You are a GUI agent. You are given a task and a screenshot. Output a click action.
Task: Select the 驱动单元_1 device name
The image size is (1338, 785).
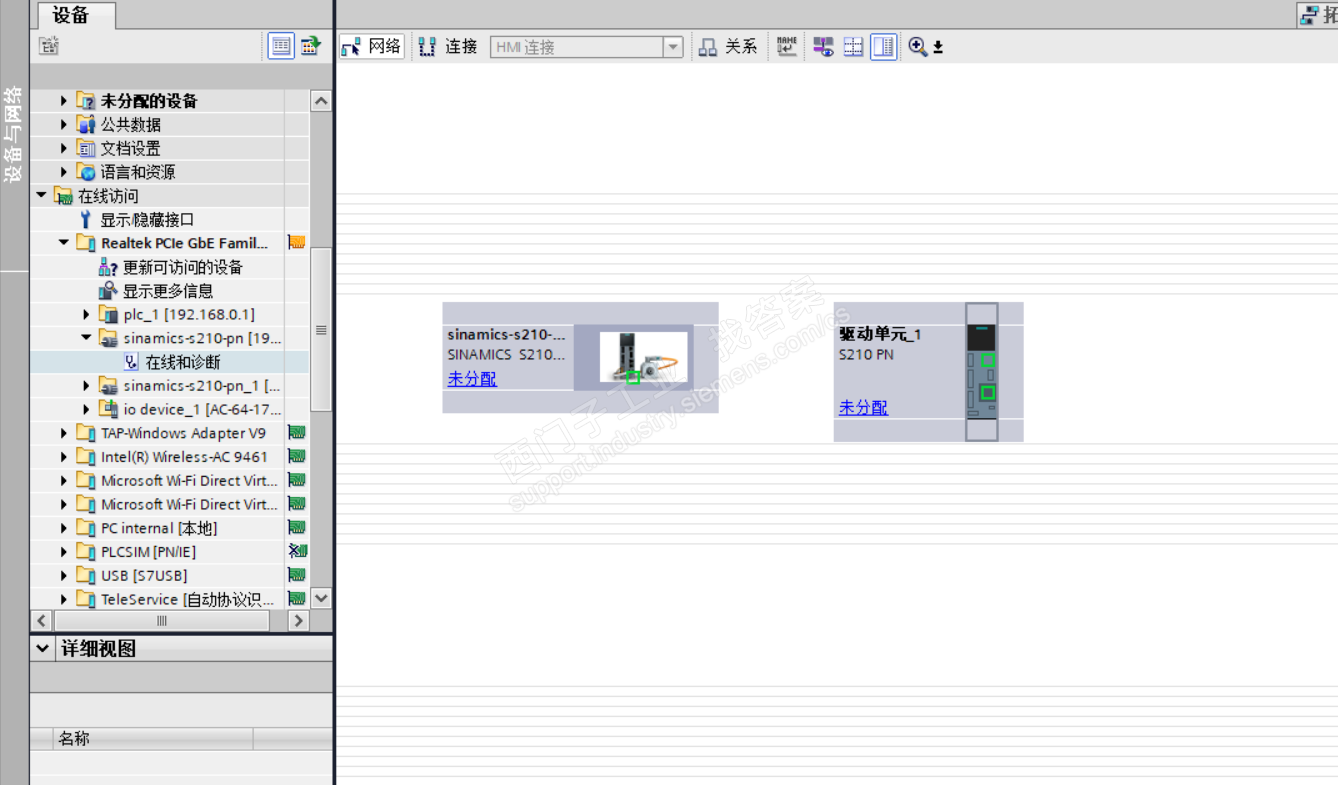coord(880,335)
